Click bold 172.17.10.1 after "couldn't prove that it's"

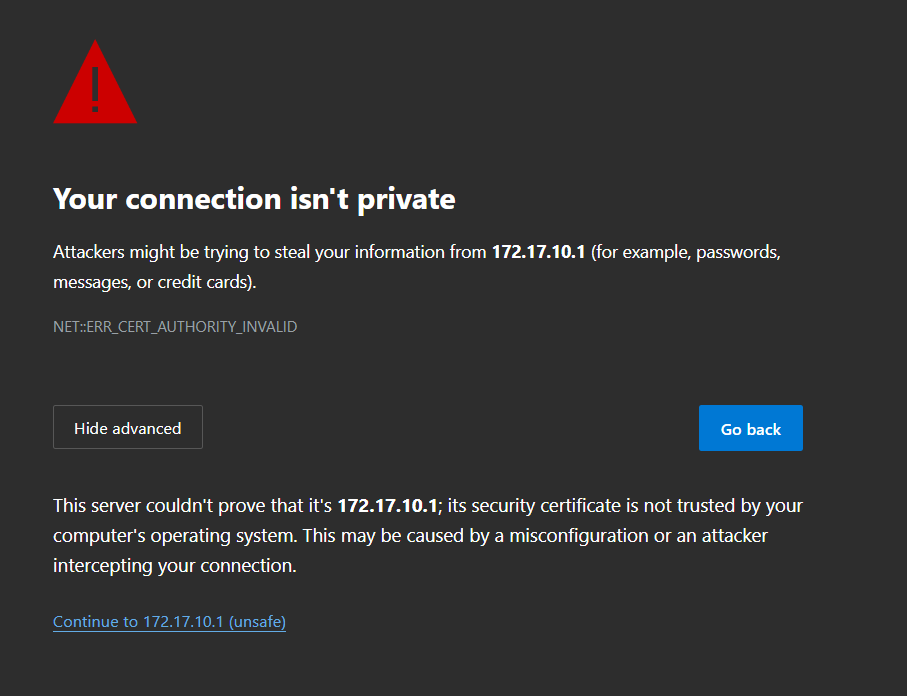pyautogui.click(x=387, y=506)
